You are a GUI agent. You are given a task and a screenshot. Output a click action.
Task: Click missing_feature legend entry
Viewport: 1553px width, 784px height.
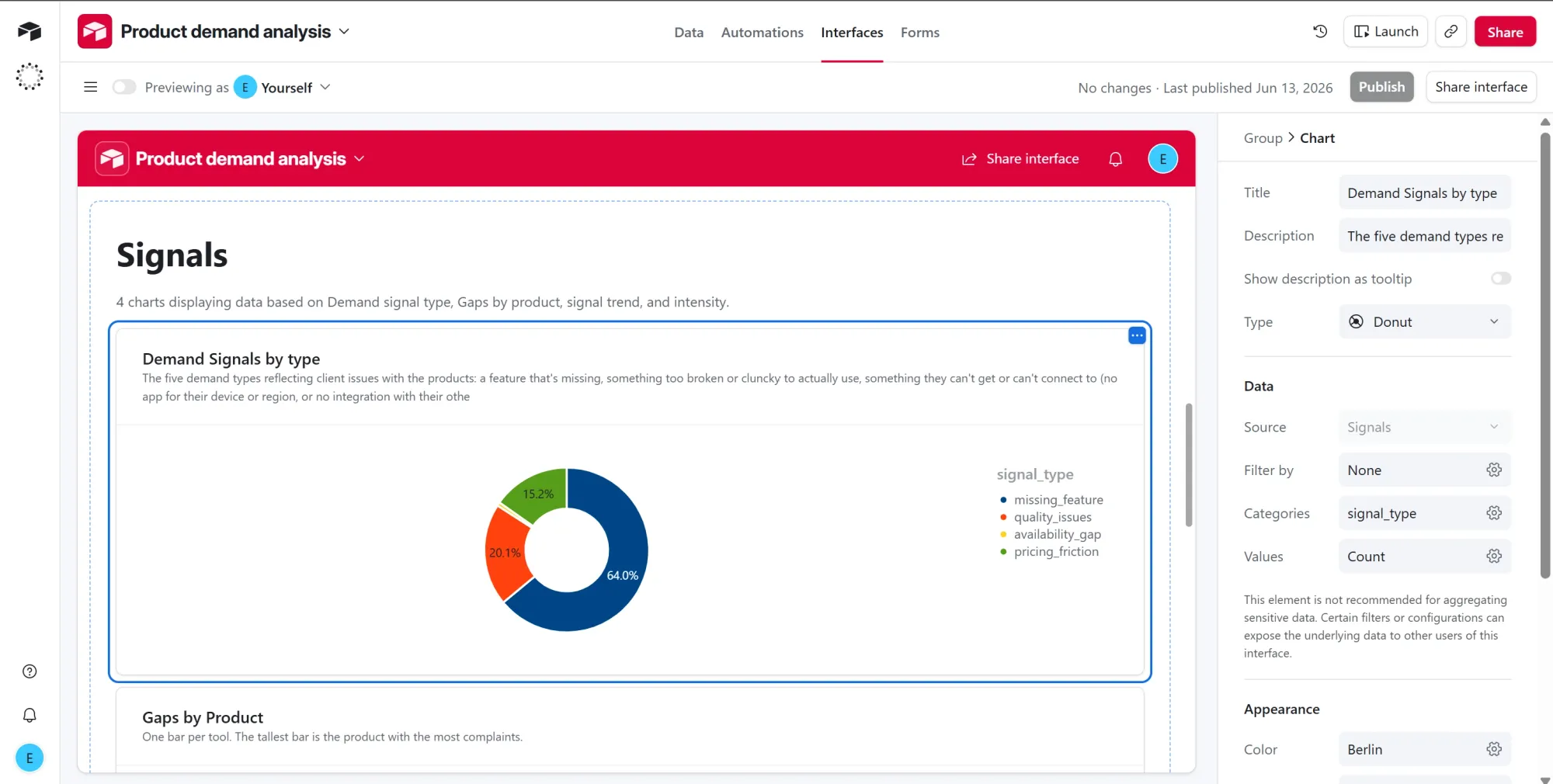coord(1051,500)
